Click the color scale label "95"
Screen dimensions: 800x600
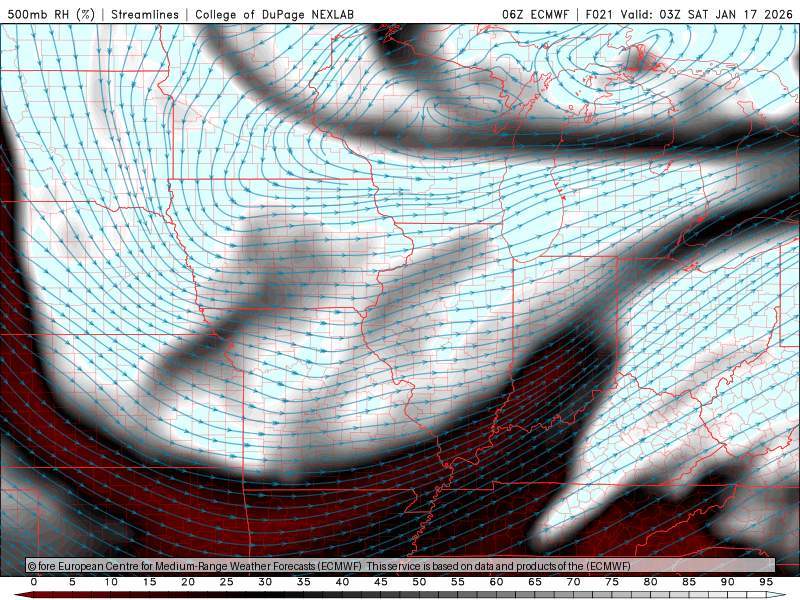766,582
